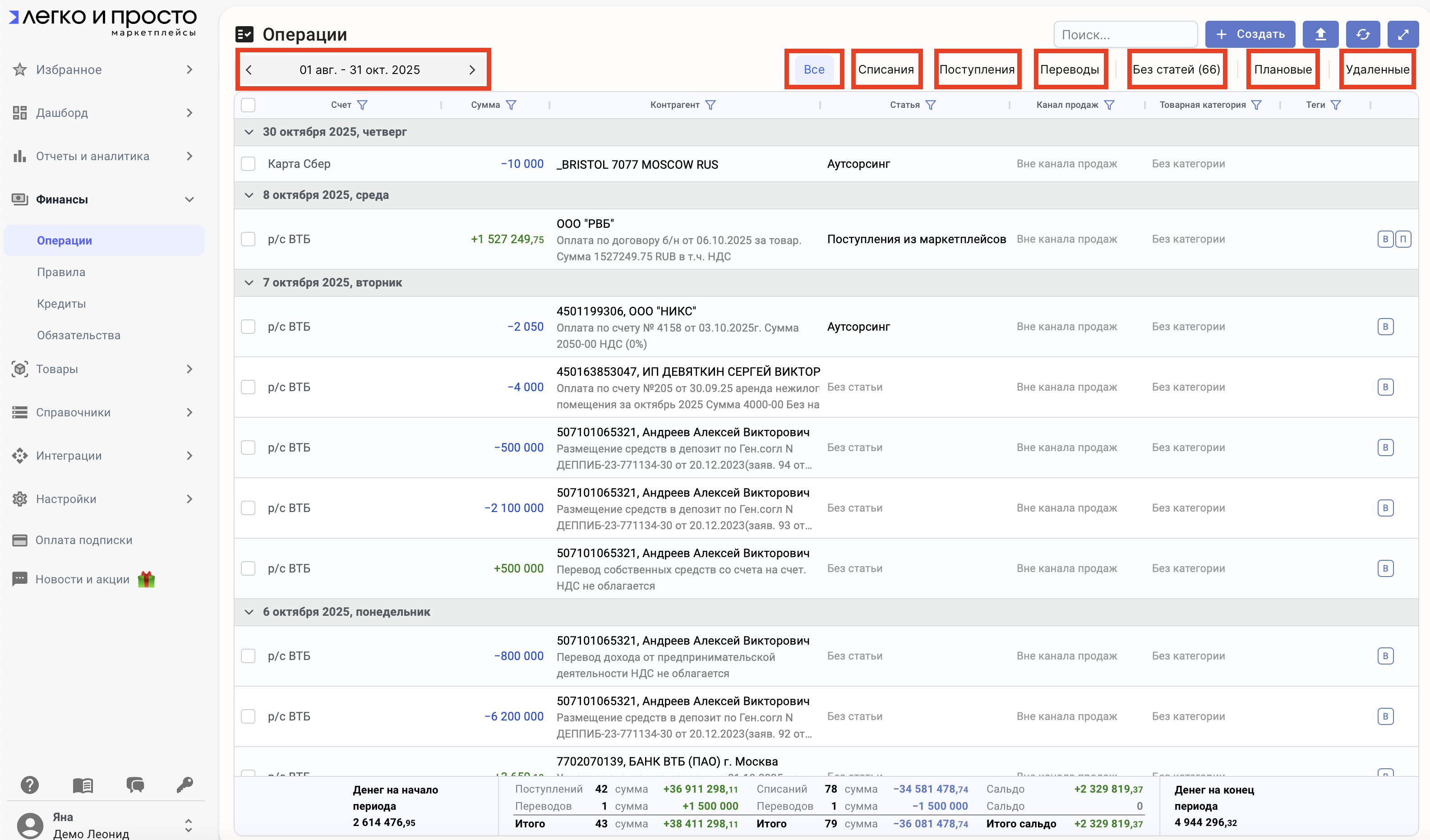Collapse the 30 октября 2025 group
The width and height of the screenshot is (1430, 840).
[x=249, y=132]
